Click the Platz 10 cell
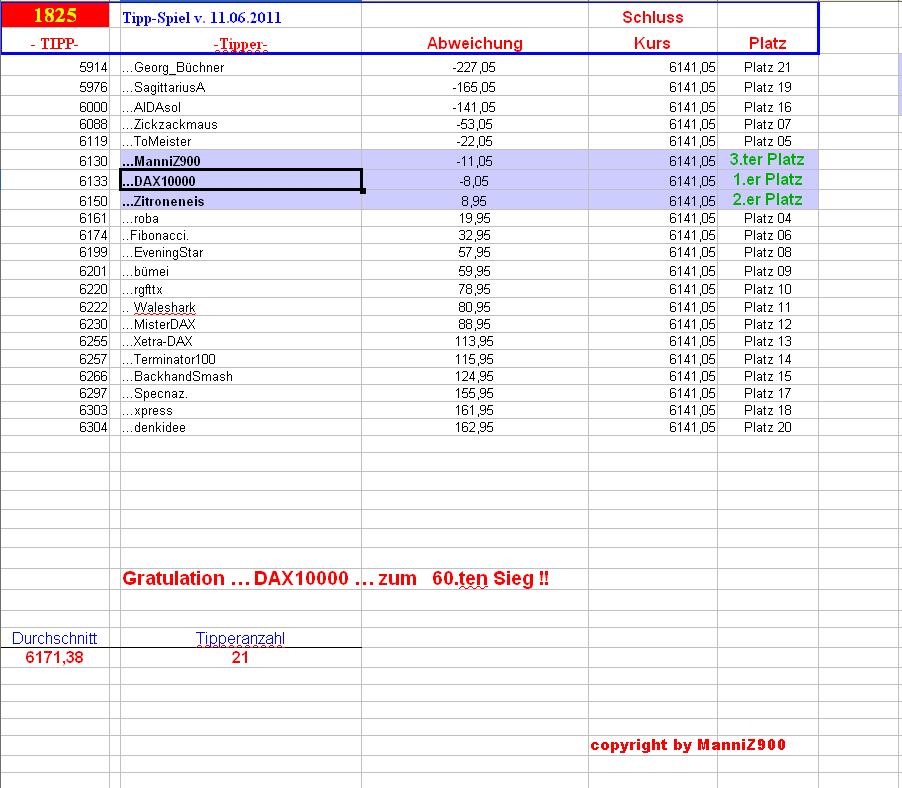The image size is (902, 788). tap(767, 289)
